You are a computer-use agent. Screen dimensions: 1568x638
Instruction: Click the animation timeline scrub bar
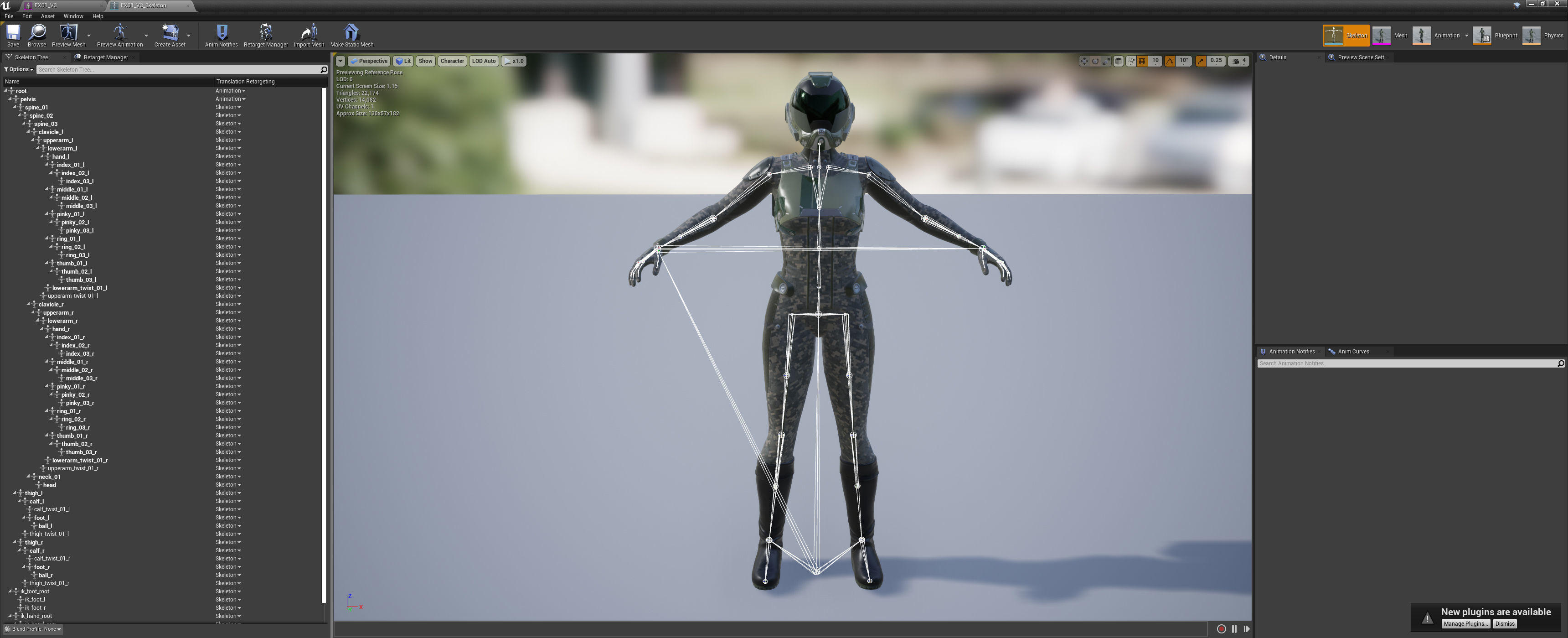[x=770, y=629]
